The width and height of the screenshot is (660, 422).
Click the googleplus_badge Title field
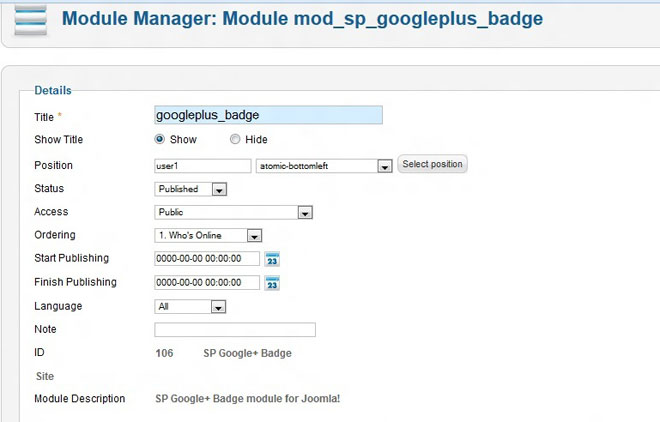click(268, 115)
